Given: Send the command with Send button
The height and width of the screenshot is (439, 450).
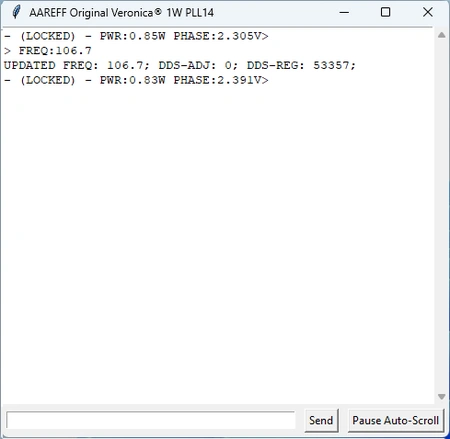Looking at the screenshot, I should [x=321, y=420].
